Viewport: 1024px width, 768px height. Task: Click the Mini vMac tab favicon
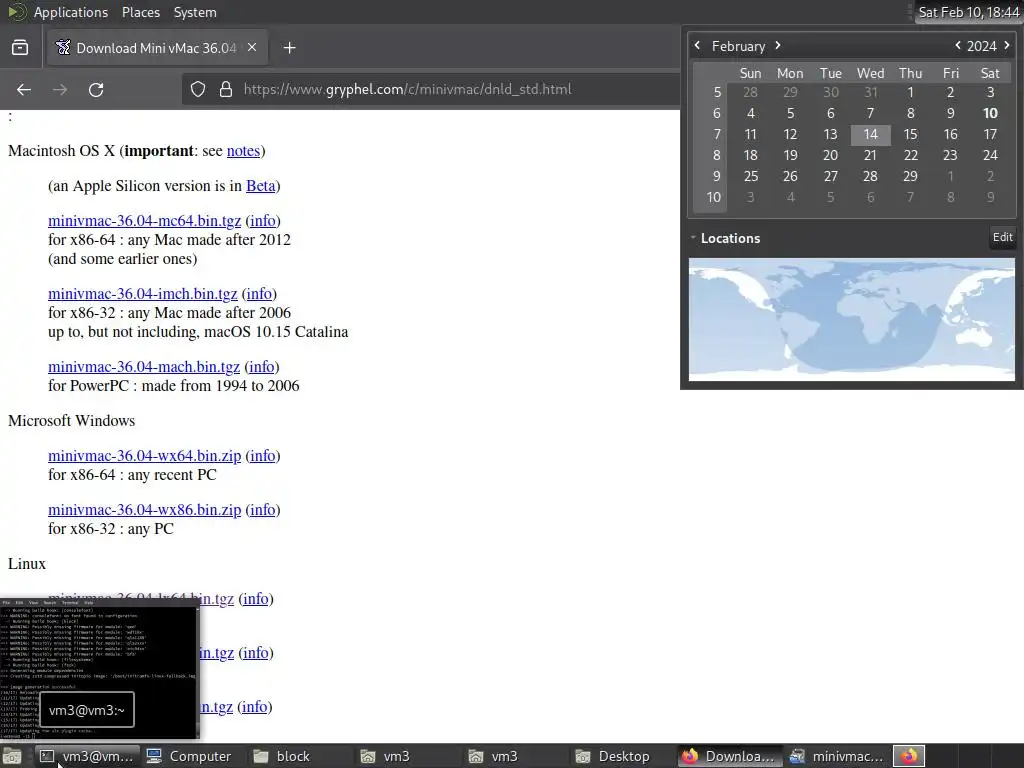click(x=63, y=48)
